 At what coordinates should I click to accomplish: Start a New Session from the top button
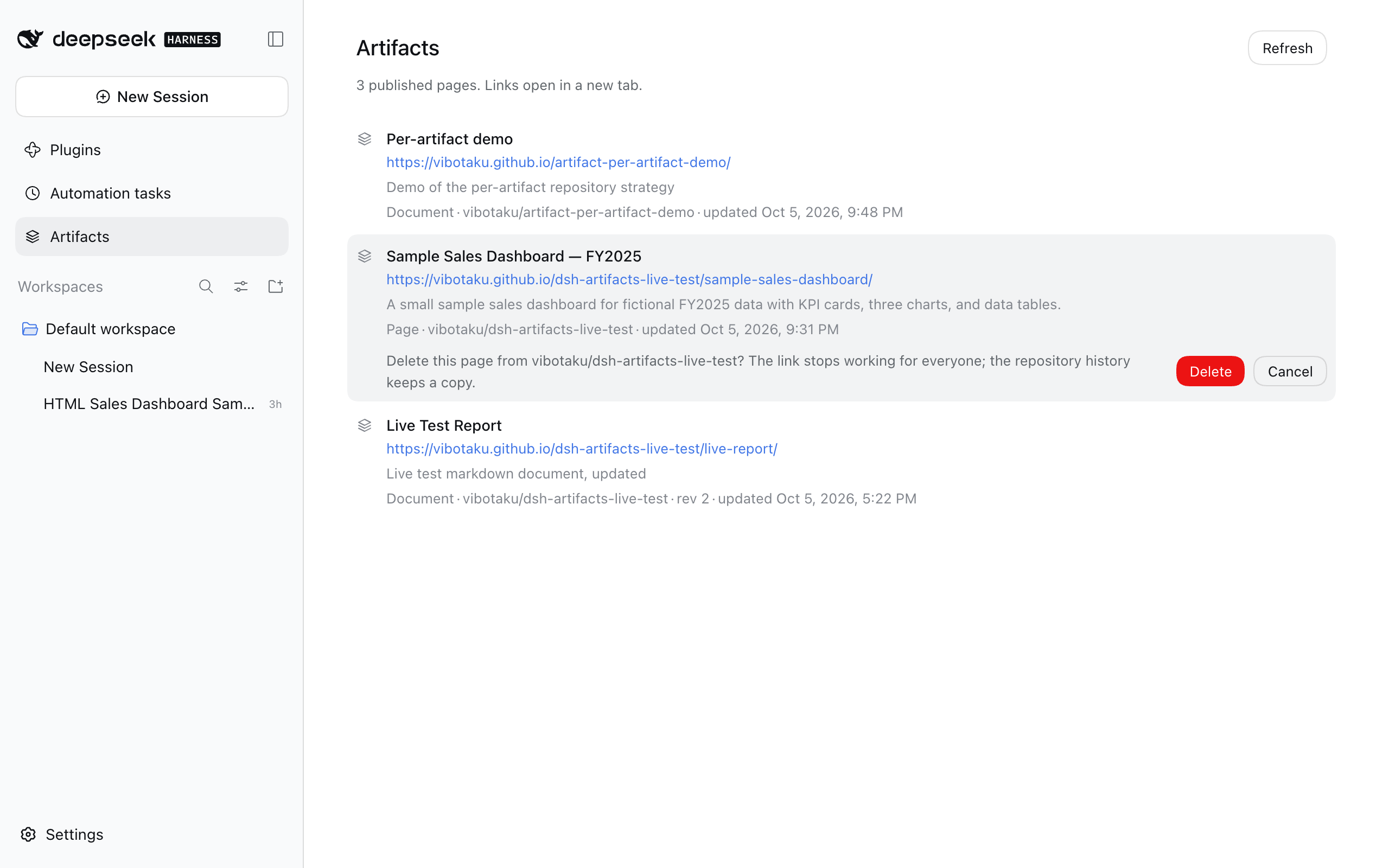[x=151, y=97]
